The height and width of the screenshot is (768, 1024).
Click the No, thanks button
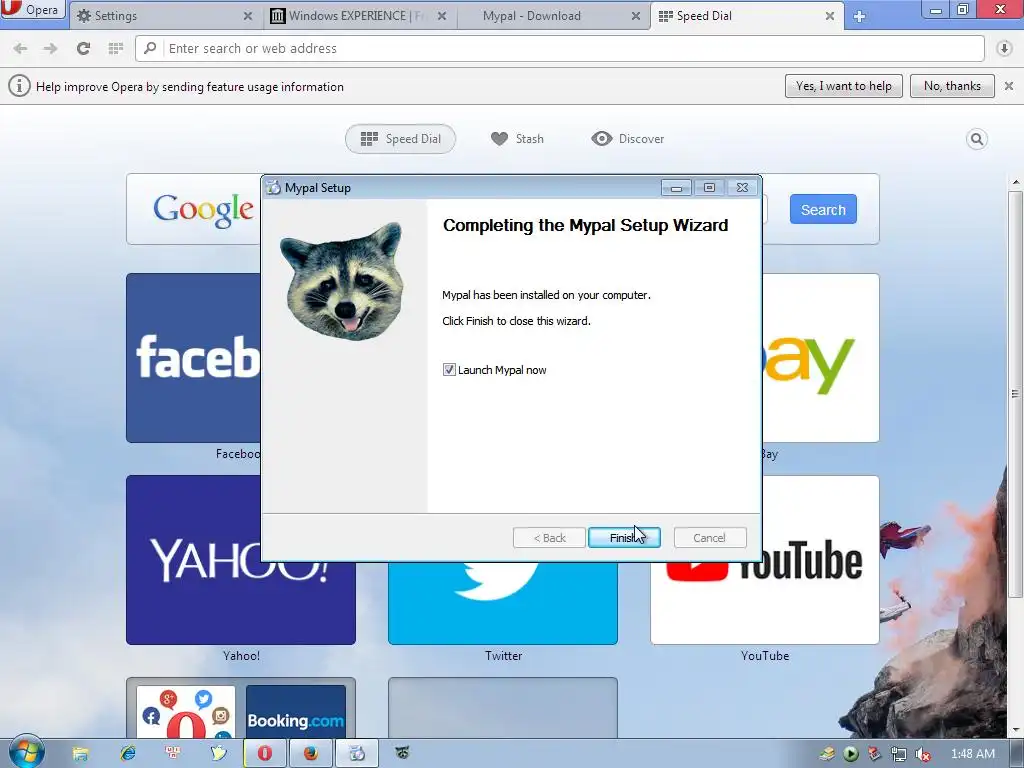952,86
